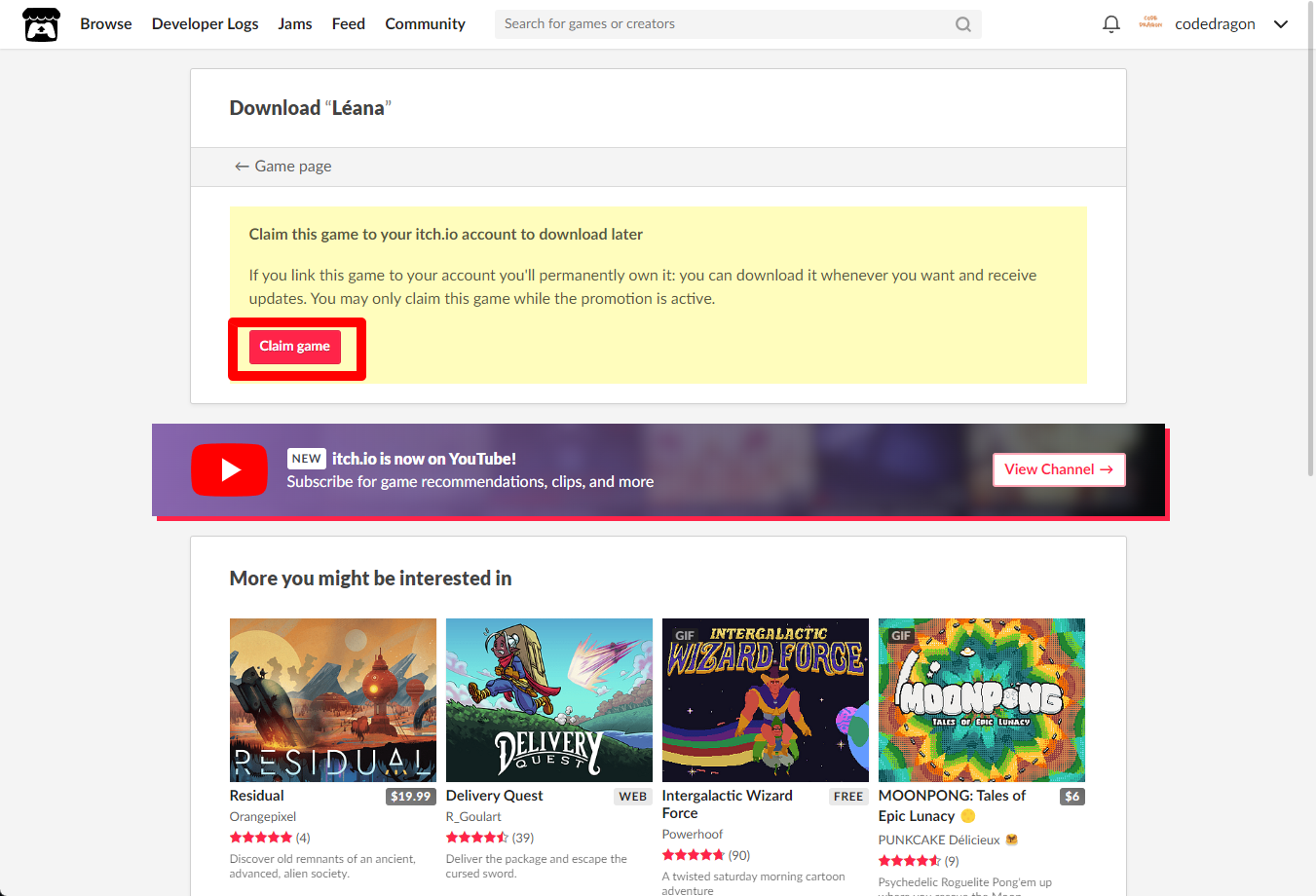Viewport: 1316px width, 896px height.
Task: Open the Feed page
Action: [x=349, y=24]
